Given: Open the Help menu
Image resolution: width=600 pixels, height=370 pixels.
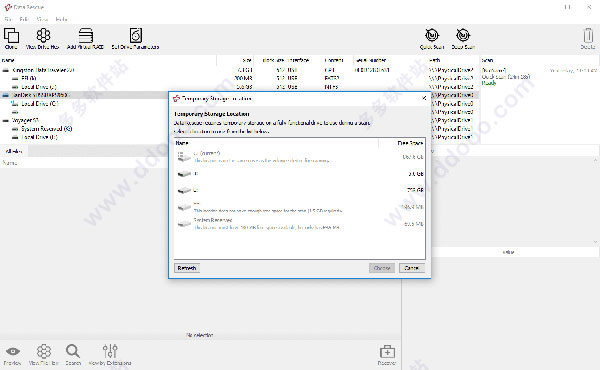Looking at the screenshot, I should pyautogui.click(x=61, y=19).
